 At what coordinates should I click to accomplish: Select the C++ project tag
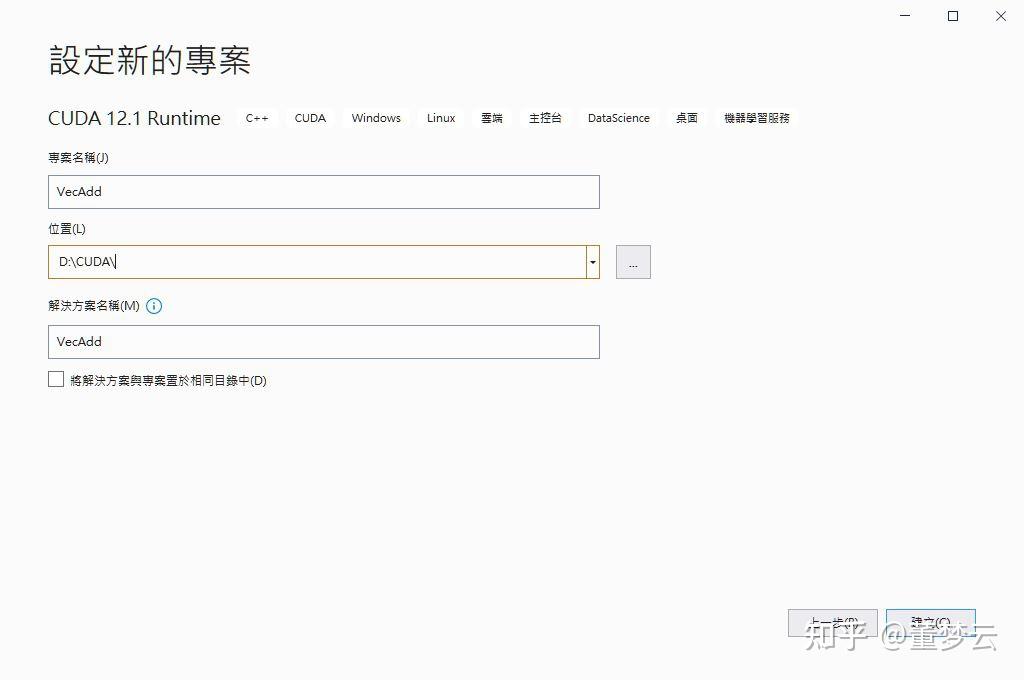tap(256, 117)
